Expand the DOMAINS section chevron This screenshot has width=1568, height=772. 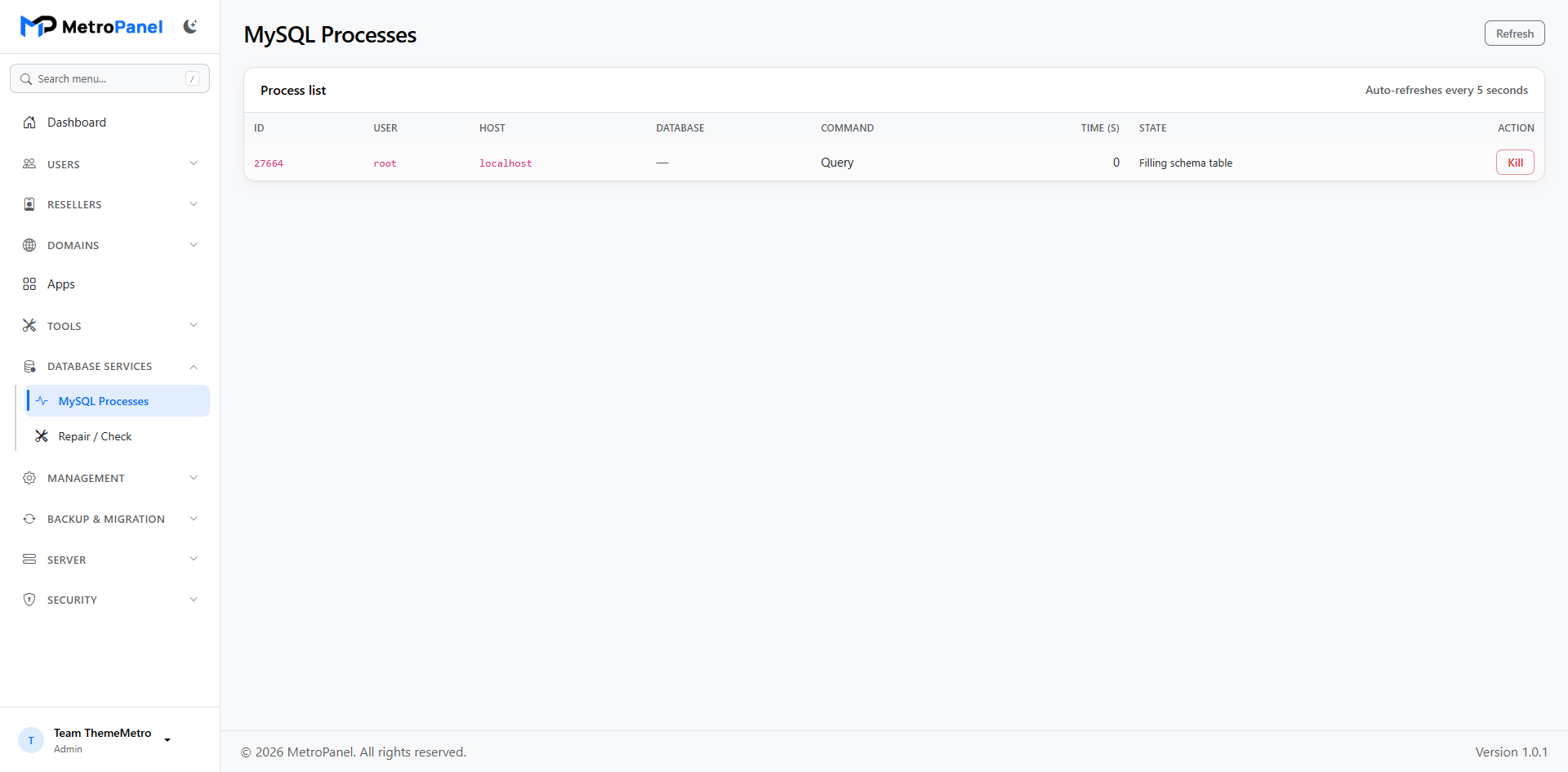click(x=194, y=245)
